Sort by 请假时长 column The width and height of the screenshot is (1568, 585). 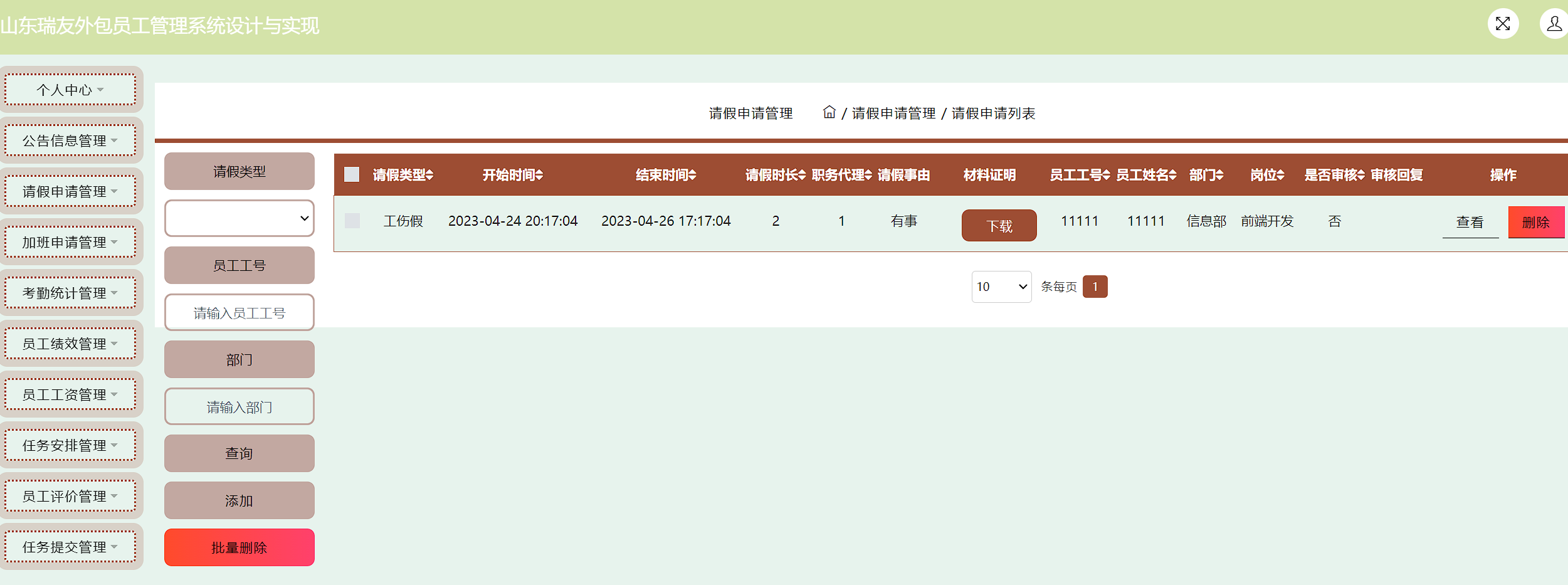776,175
